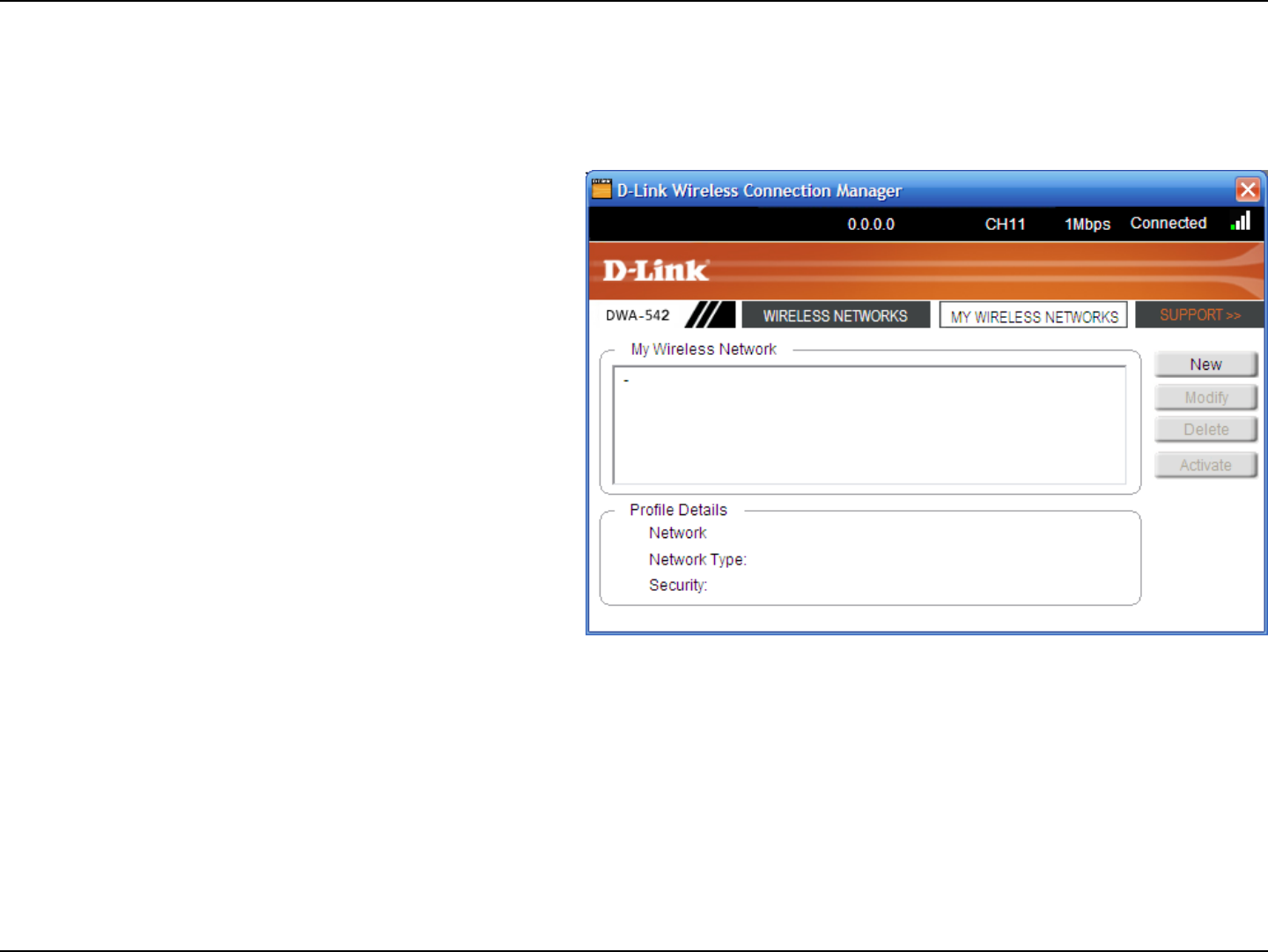Click the 0.0.0.0 IP address text
This screenshot has width=1268, height=952.
pyautogui.click(x=871, y=225)
